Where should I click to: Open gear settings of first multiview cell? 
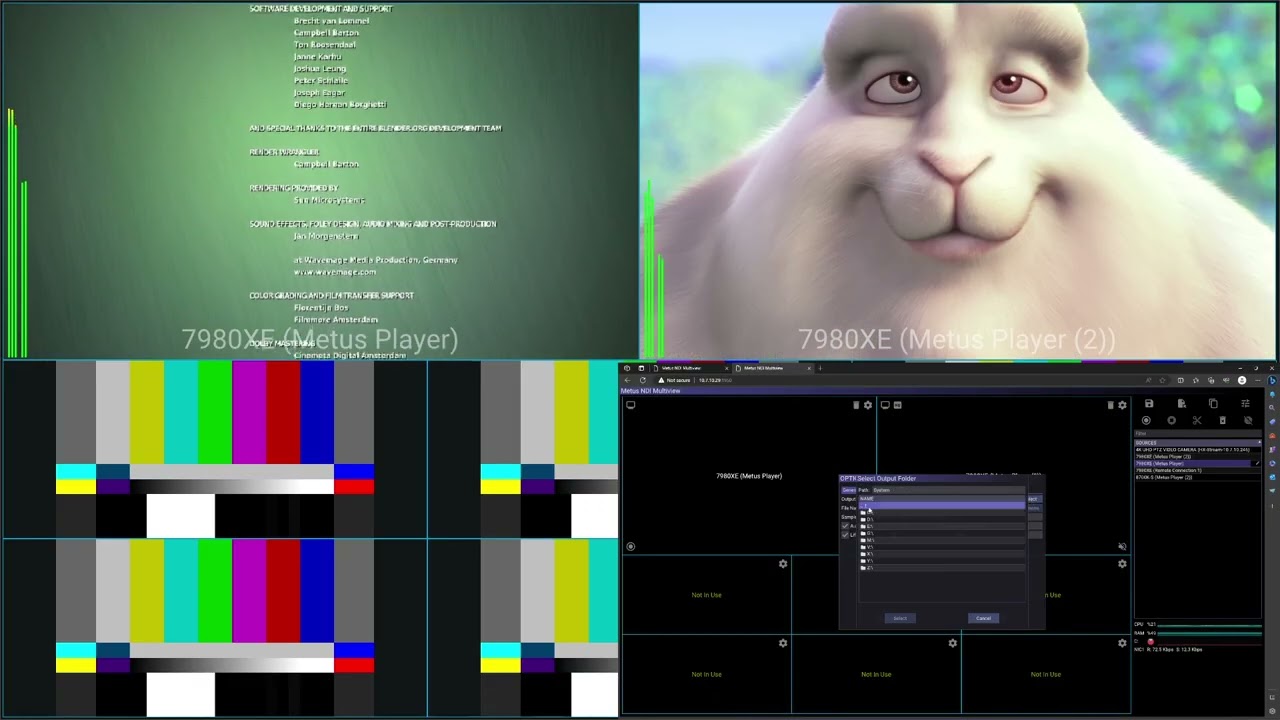pos(867,405)
